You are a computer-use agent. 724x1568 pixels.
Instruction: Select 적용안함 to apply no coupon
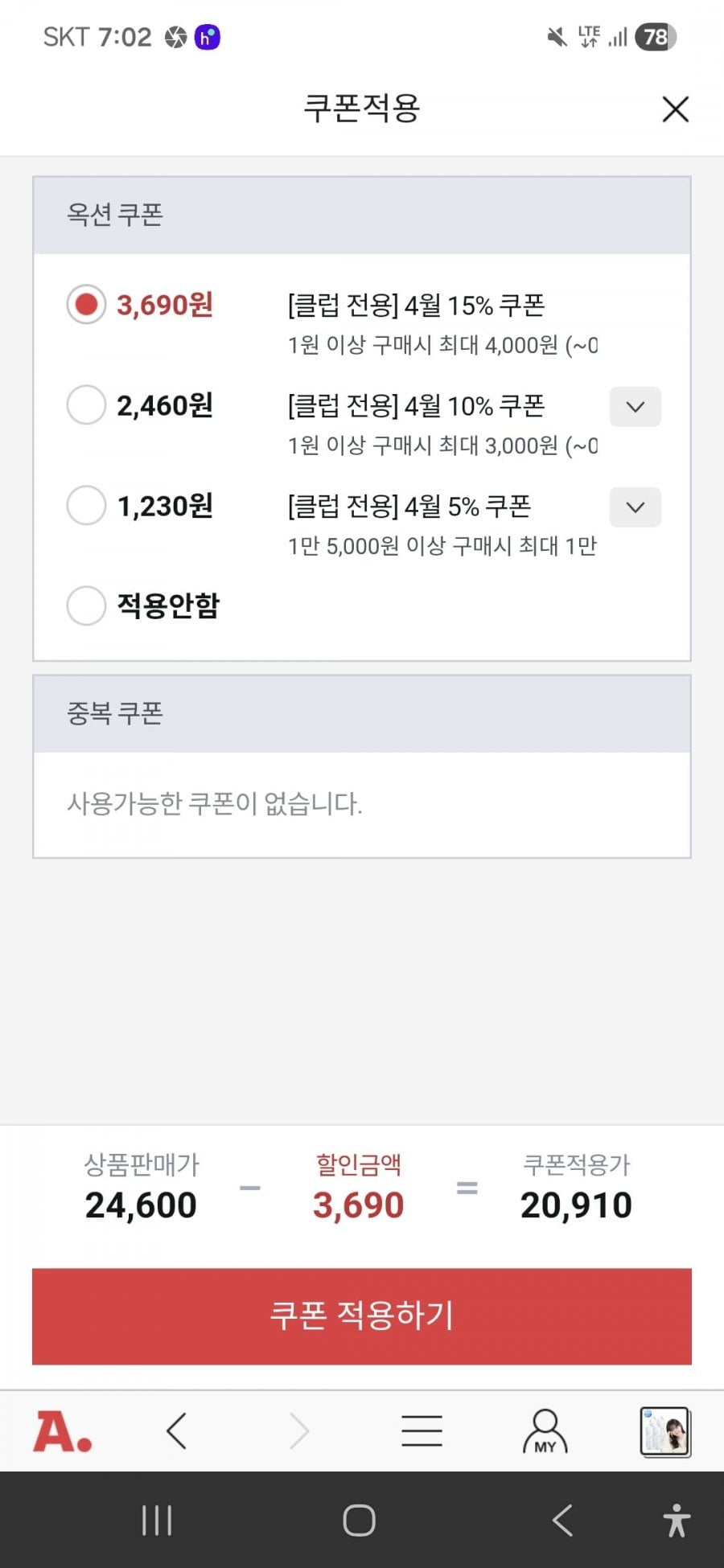tap(86, 605)
